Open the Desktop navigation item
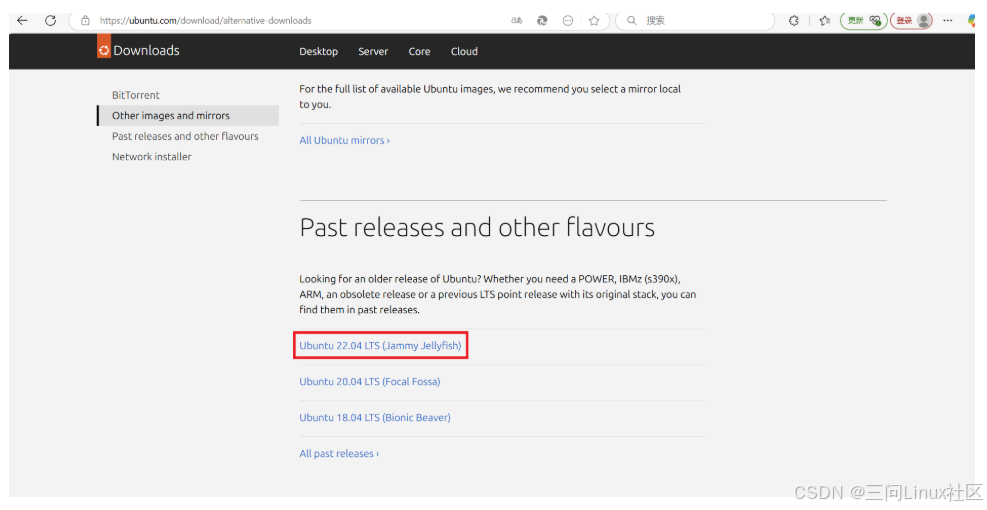Screen dimensions: 987x510 pos(319,52)
